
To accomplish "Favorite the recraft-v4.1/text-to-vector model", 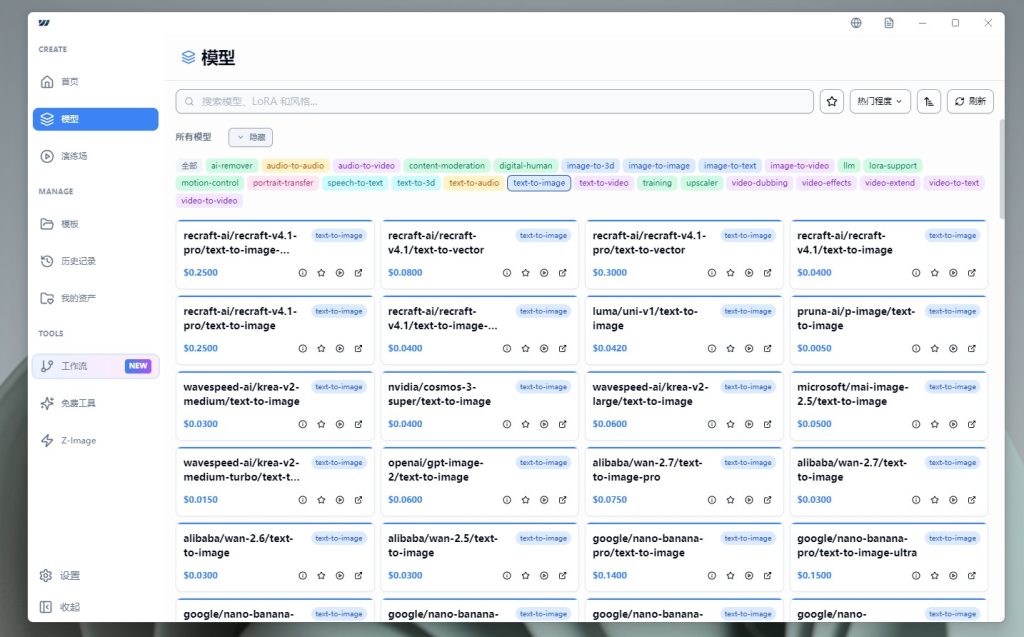I will pyautogui.click(x=525, y=273).
